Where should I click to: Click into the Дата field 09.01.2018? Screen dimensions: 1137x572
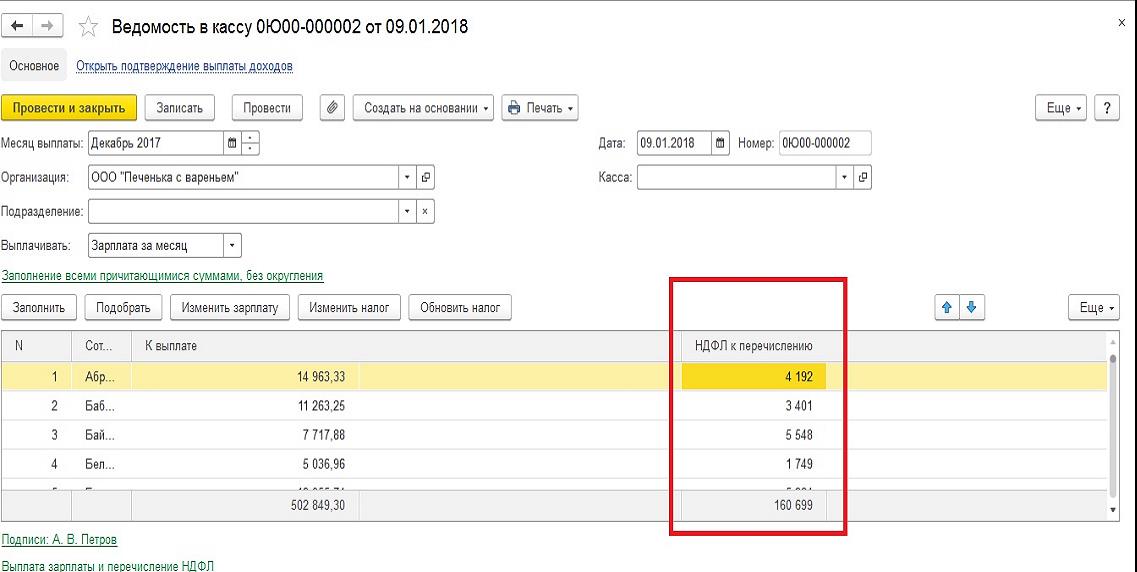674,143
